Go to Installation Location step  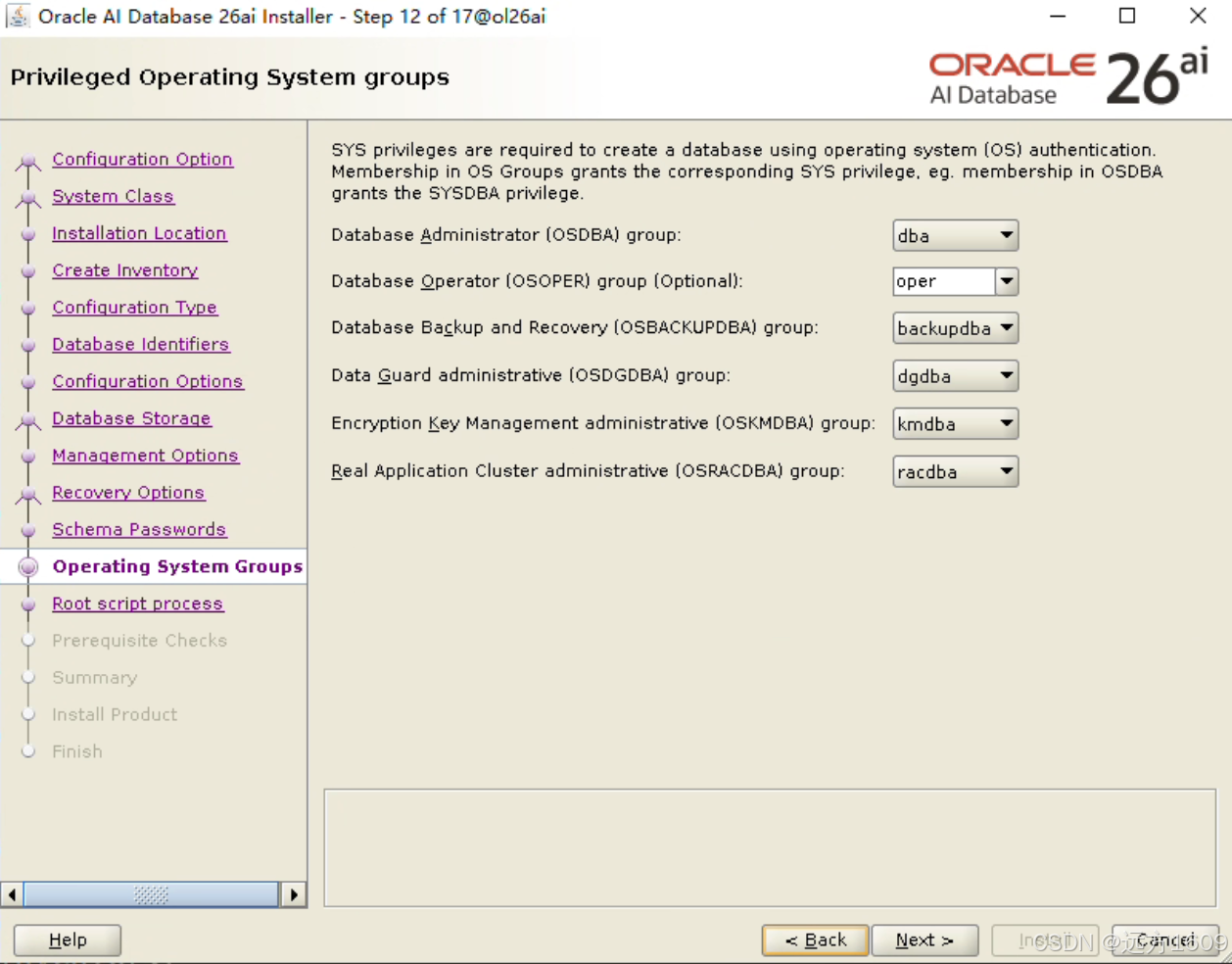pos(139,233)
